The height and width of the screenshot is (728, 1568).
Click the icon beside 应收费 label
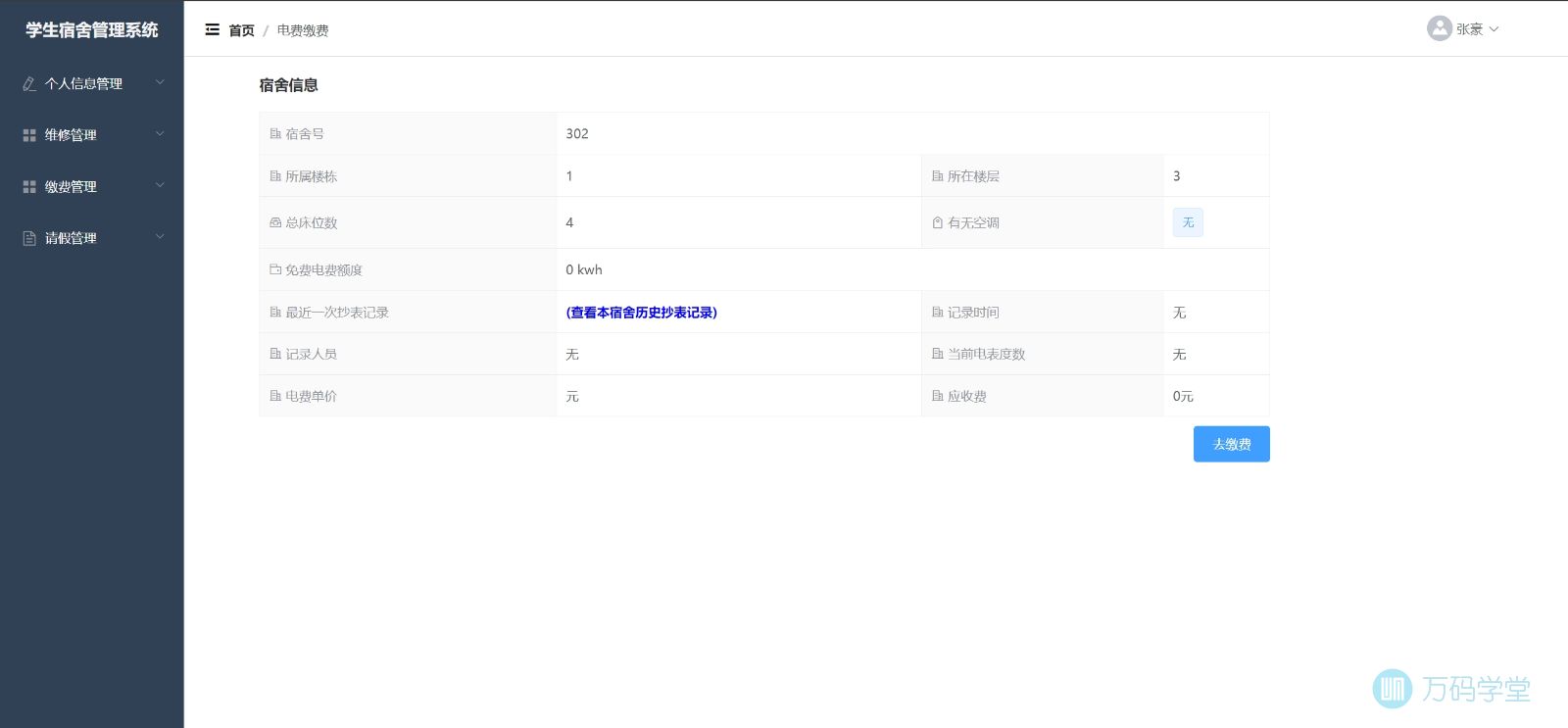click(x=938, y=396)
